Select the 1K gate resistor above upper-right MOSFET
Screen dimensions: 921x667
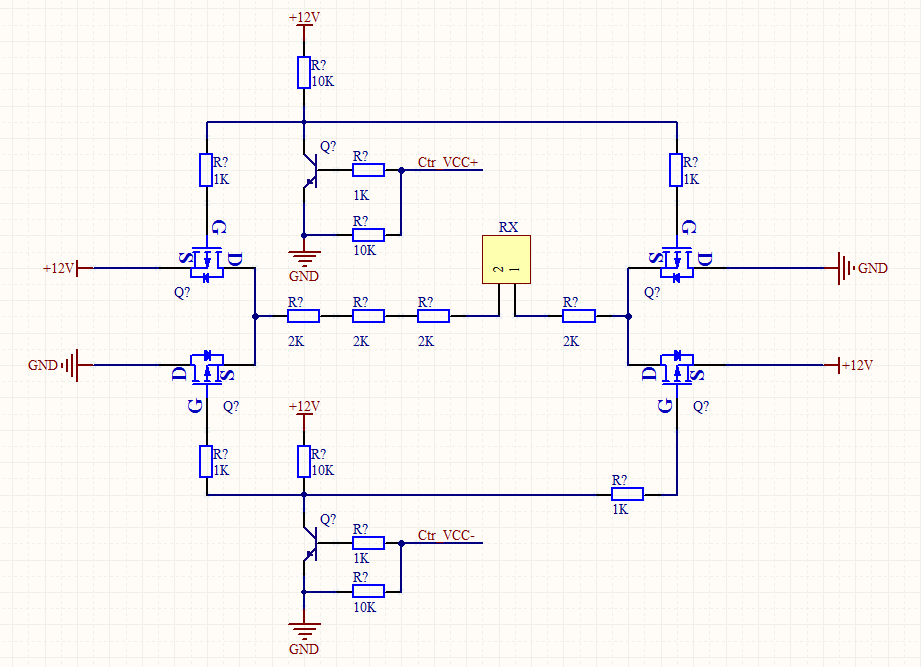[676, 170]
